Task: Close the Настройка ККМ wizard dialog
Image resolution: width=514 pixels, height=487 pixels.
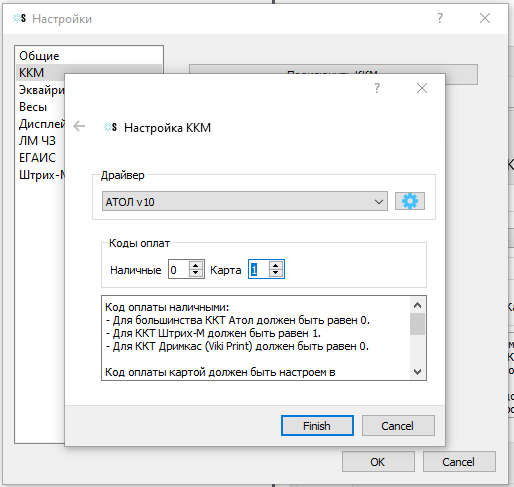Action: [422, 88]
